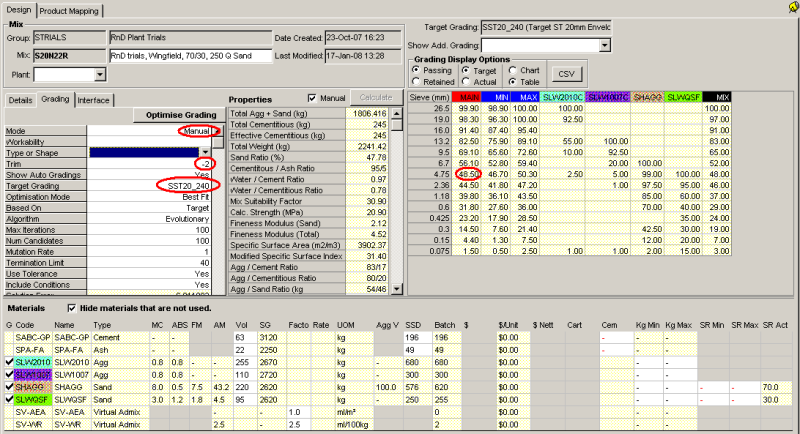
Task: Select the Table radio button
Action: 513,82
